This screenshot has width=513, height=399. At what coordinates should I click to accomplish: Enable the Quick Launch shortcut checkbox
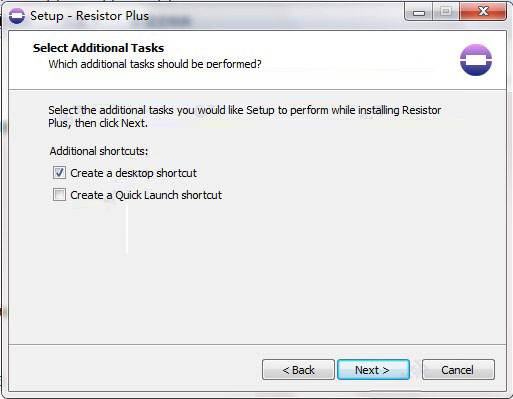click(59, 195)
